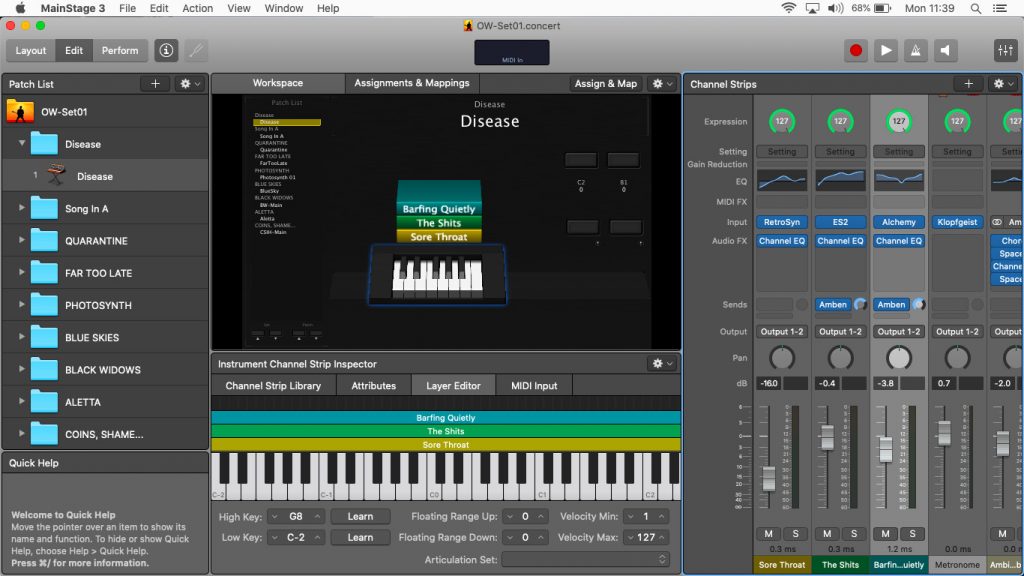Click the Disease set folder icon
The image size is (1024, 576).
(x=44, y=144)
